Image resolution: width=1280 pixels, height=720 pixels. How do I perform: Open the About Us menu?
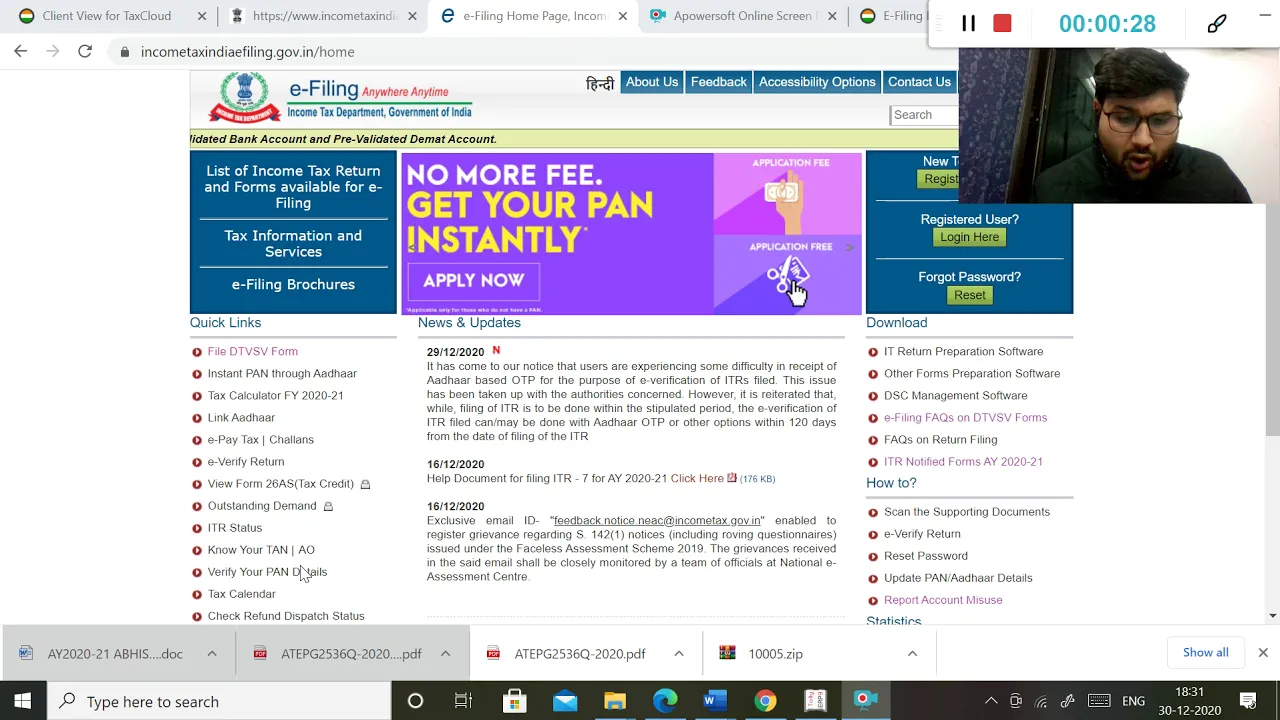(x=651, y=82)
